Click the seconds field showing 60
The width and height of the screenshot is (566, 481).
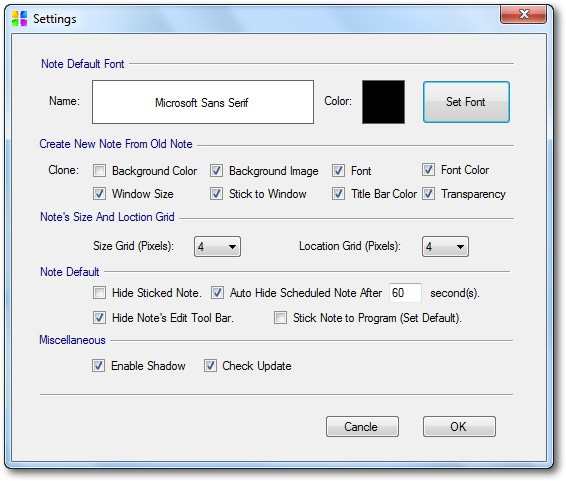(405, 293)
